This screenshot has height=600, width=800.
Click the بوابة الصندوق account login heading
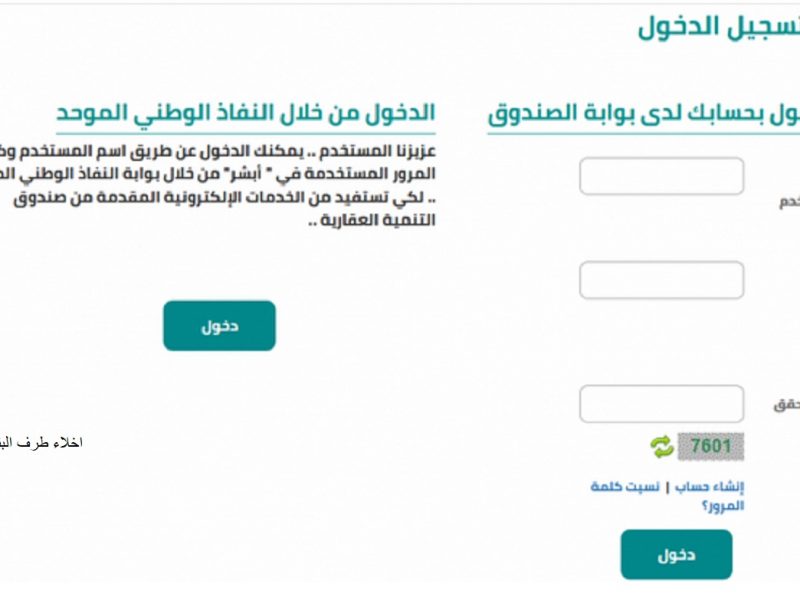click(x=644, y=114)
